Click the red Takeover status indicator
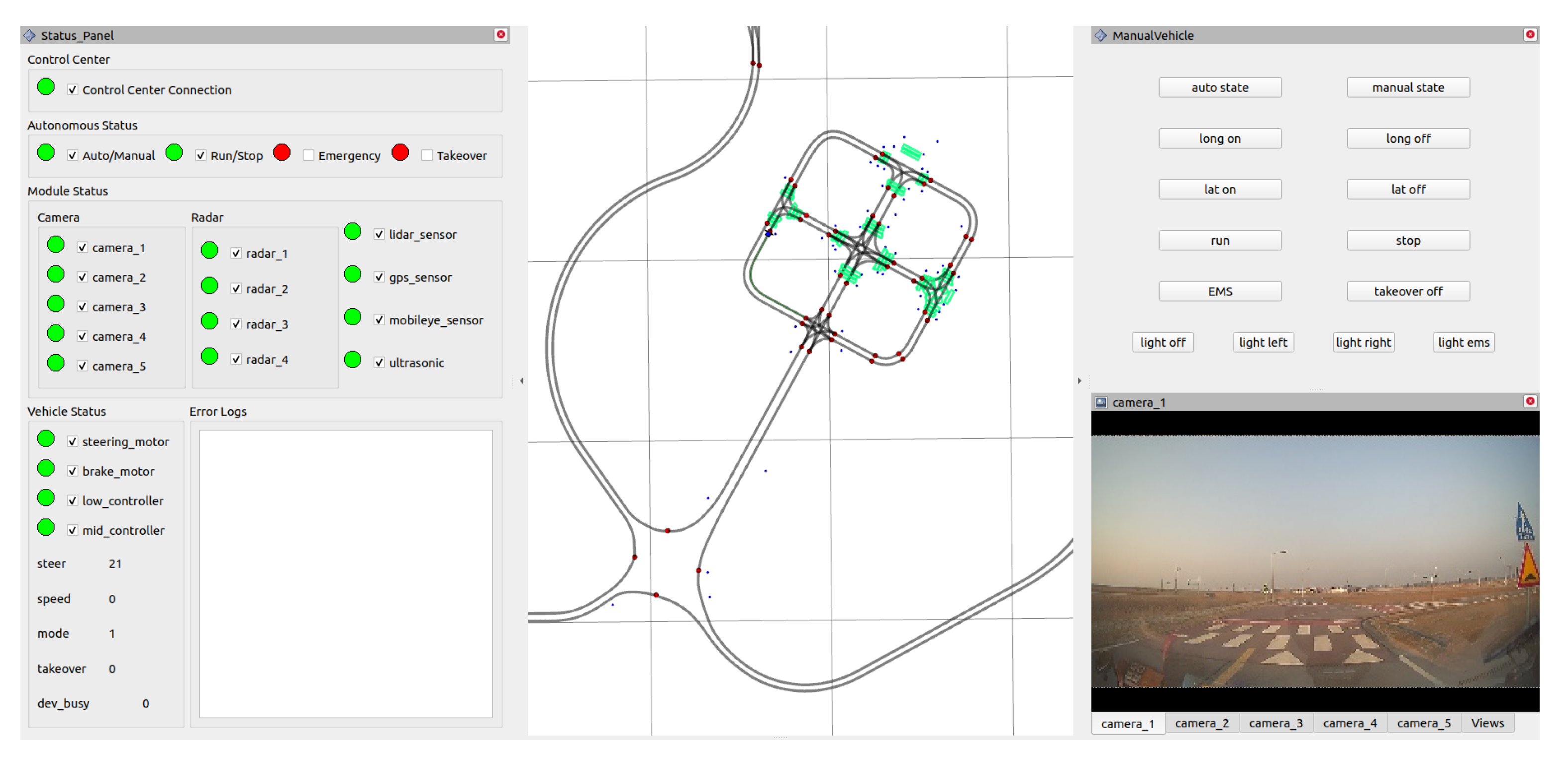Image resolution: width=1568 pixels, height=759 pixels. coord(400,153)
